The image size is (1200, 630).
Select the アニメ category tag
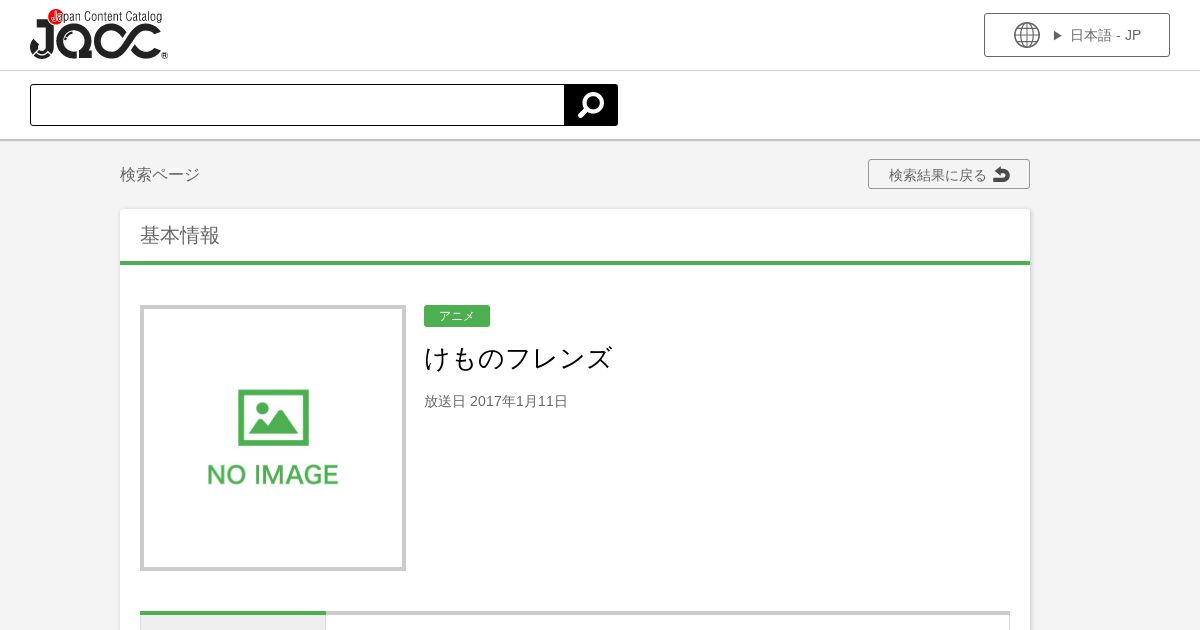457,316
